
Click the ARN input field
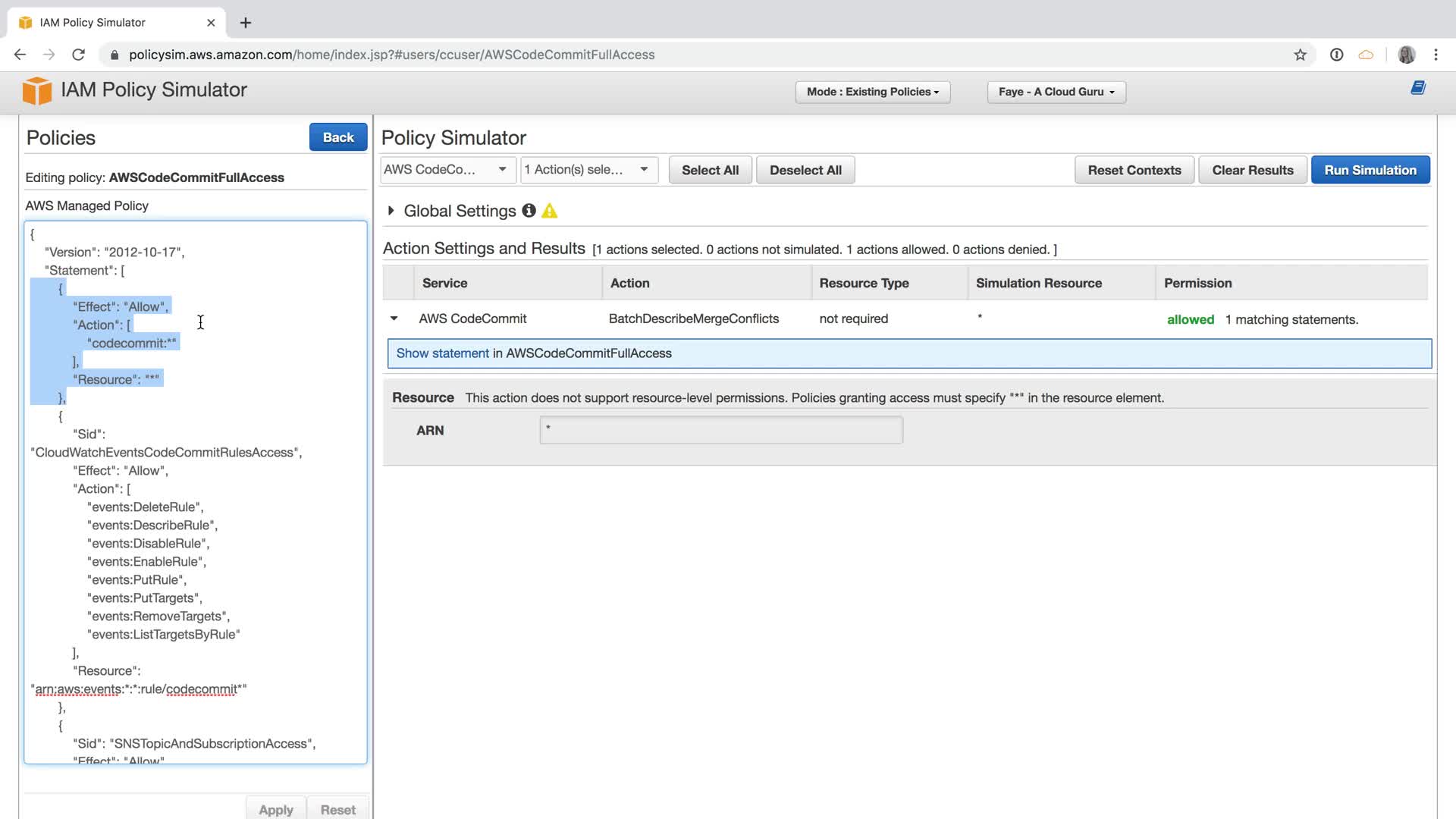(x=720, y=430)
